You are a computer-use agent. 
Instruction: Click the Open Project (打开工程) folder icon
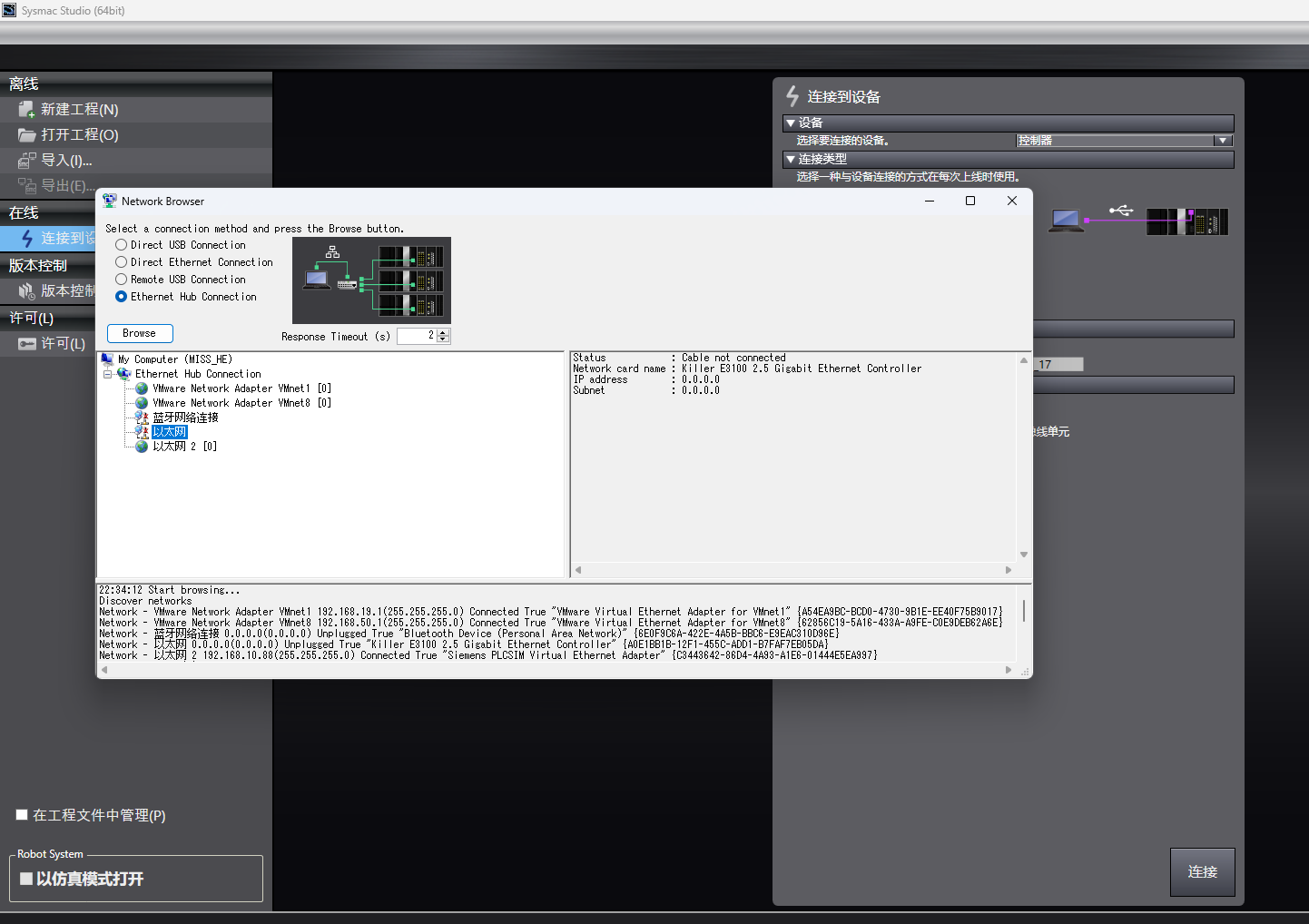coord(26,135)
